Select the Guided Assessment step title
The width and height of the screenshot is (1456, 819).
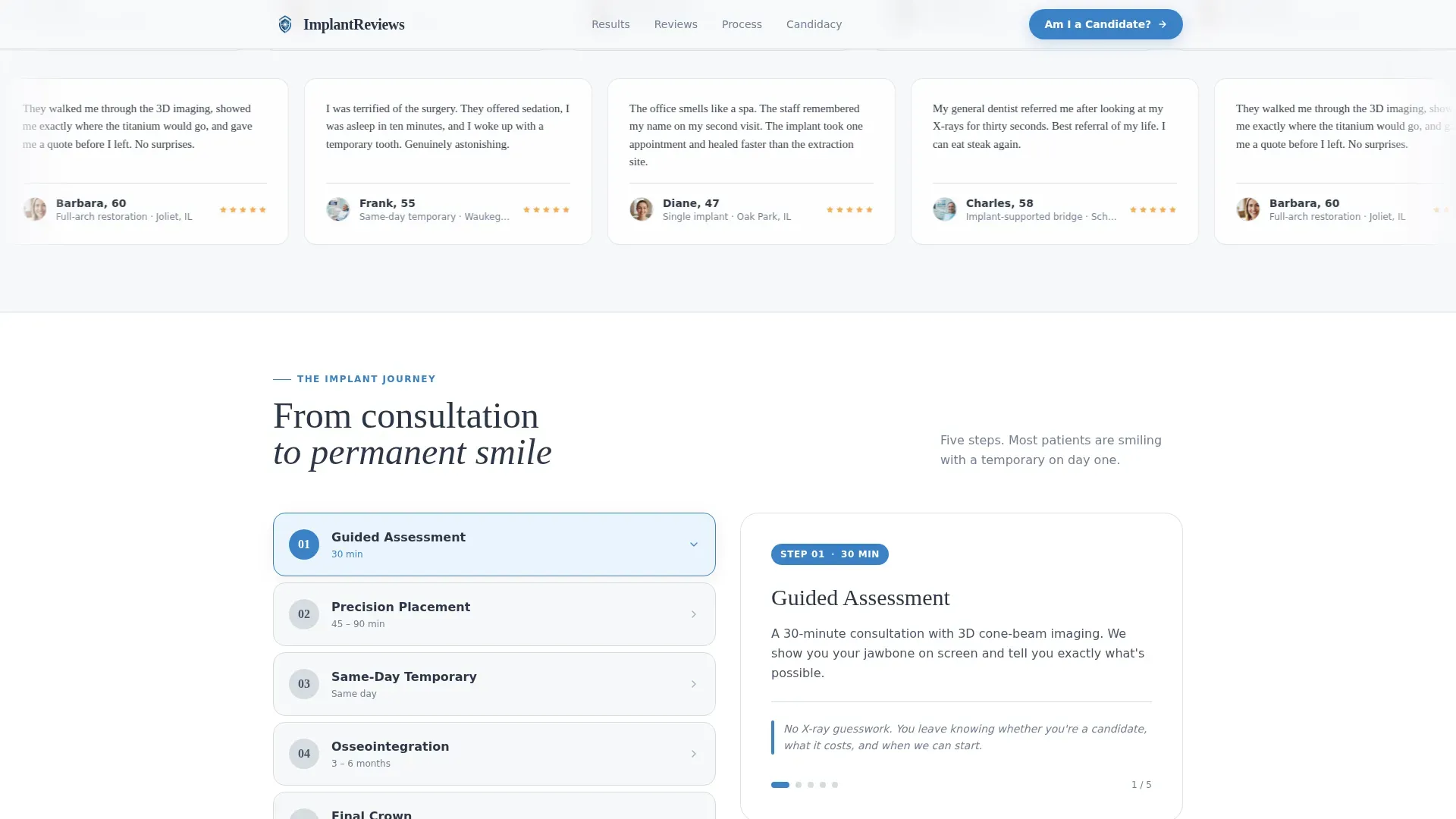(x=398, y=537)
